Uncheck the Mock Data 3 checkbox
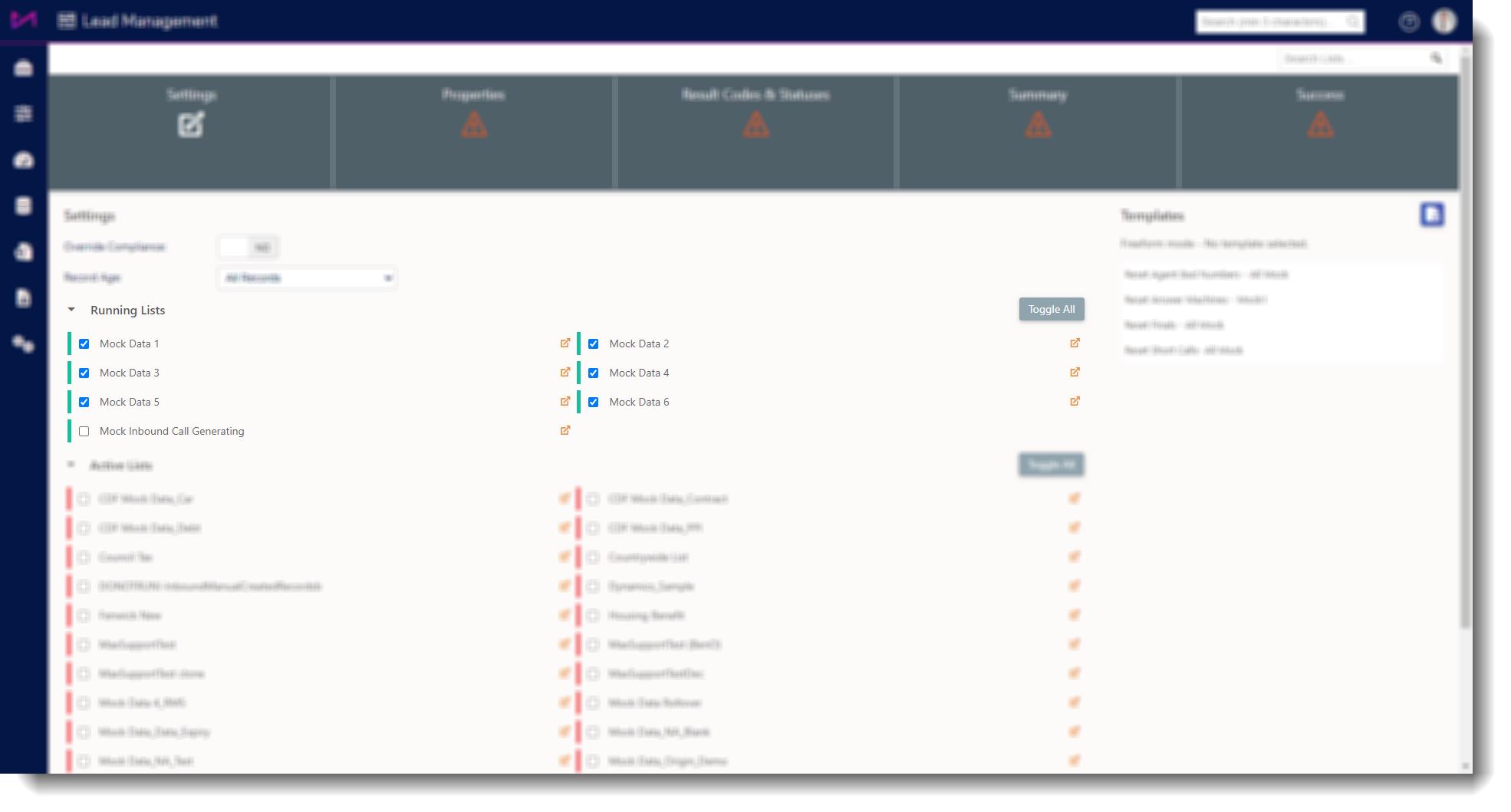This screenshot has width=1511, height=812. coord(84,373)
